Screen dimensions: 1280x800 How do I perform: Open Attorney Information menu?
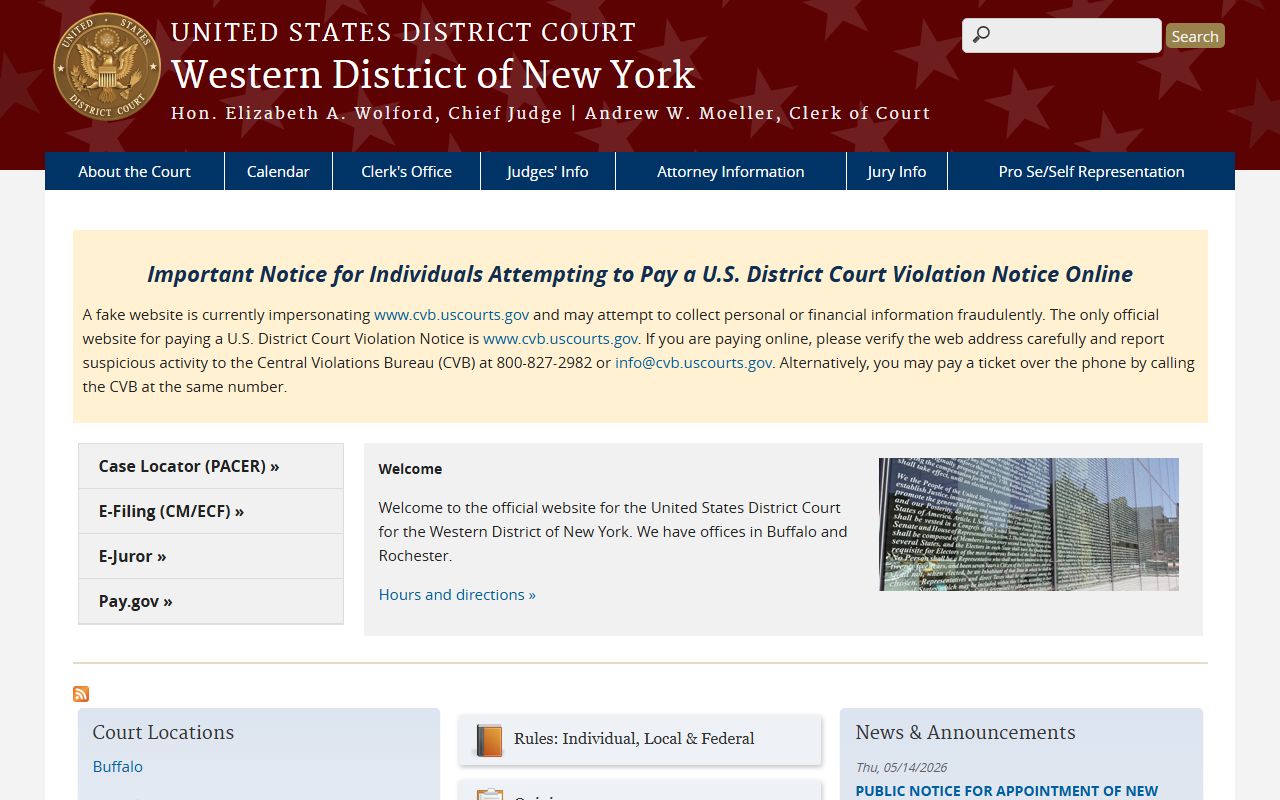click(730, 171)
